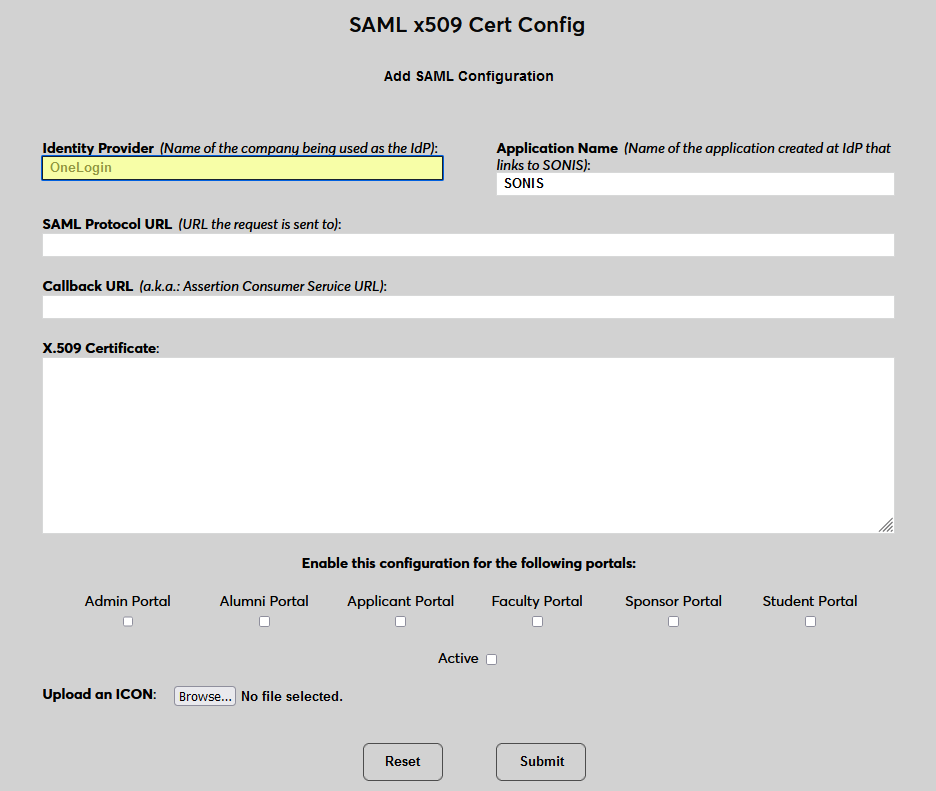Click the Submit button
936x791 pixels.
tap(540, 761)
